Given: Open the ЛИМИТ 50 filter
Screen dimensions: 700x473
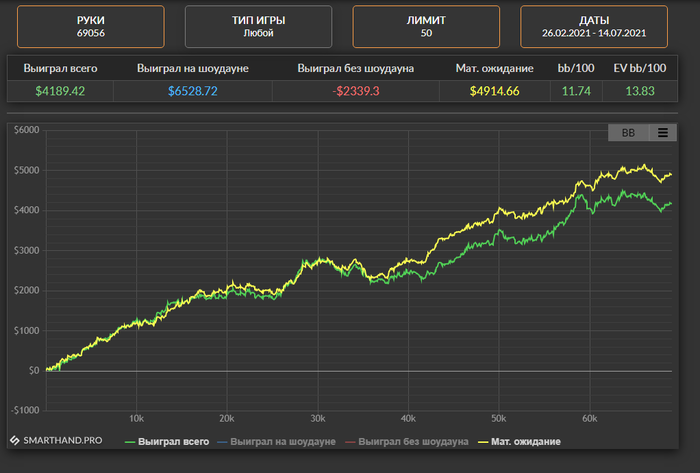Looking at the screenshot, I should (x=426, y=26).
